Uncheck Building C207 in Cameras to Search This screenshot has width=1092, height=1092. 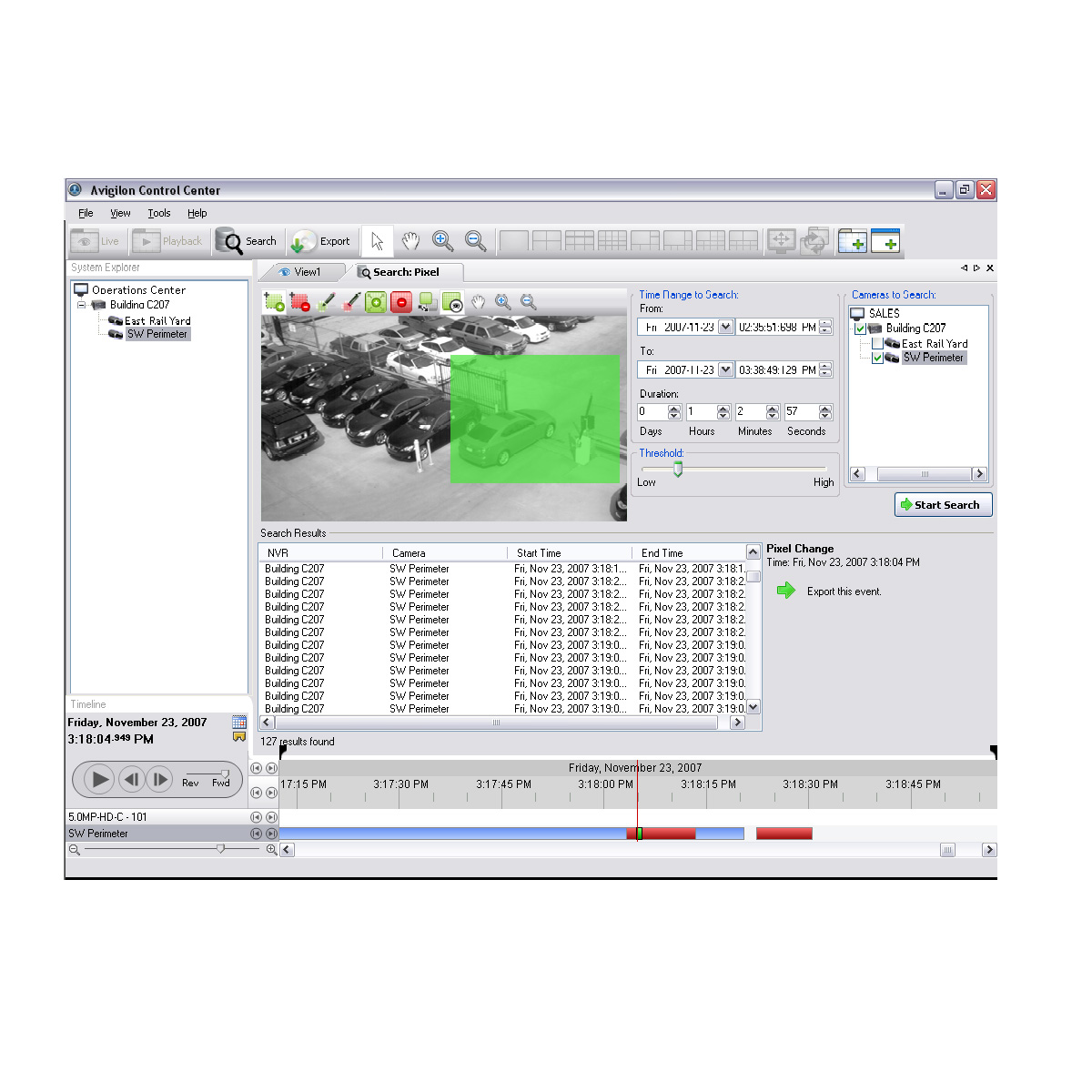coord(860,329)
